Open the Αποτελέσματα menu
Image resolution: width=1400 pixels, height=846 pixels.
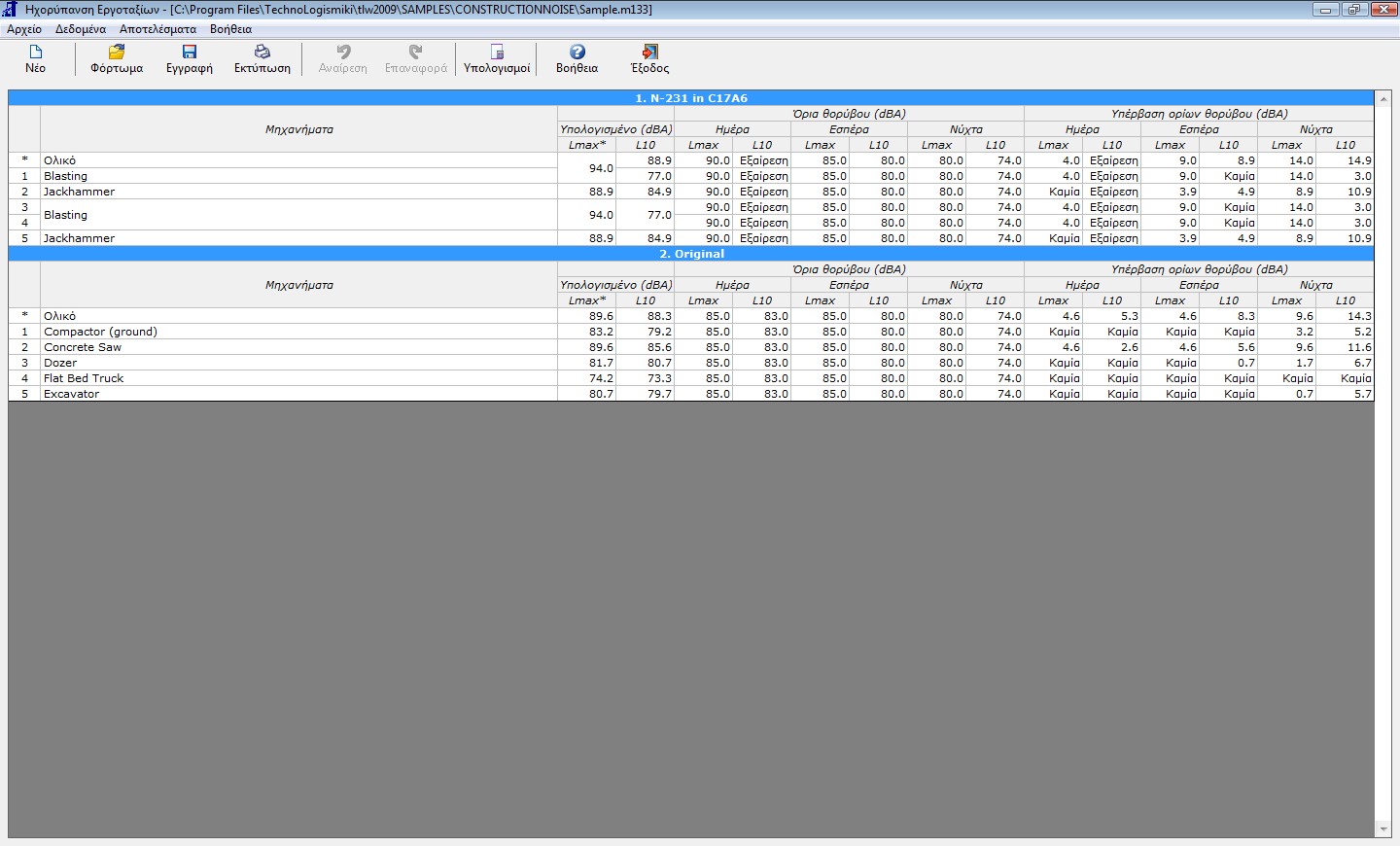[x=157, y=29]
